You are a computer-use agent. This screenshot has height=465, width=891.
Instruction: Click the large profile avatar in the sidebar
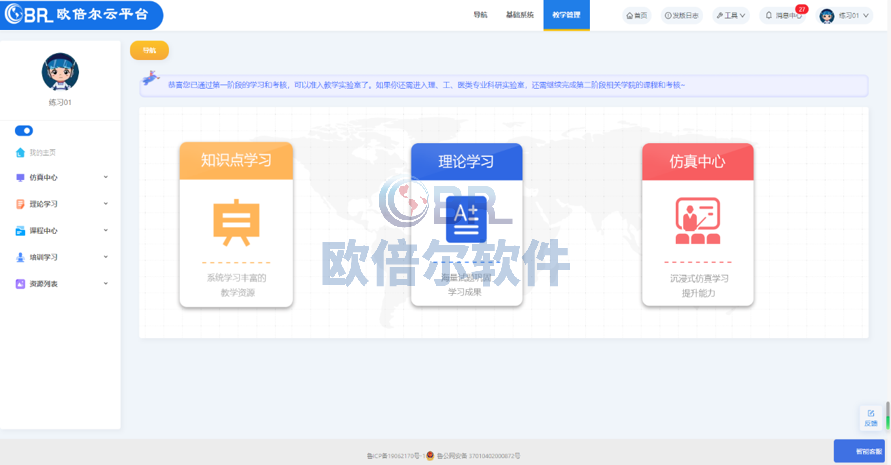tap(60, 72)
